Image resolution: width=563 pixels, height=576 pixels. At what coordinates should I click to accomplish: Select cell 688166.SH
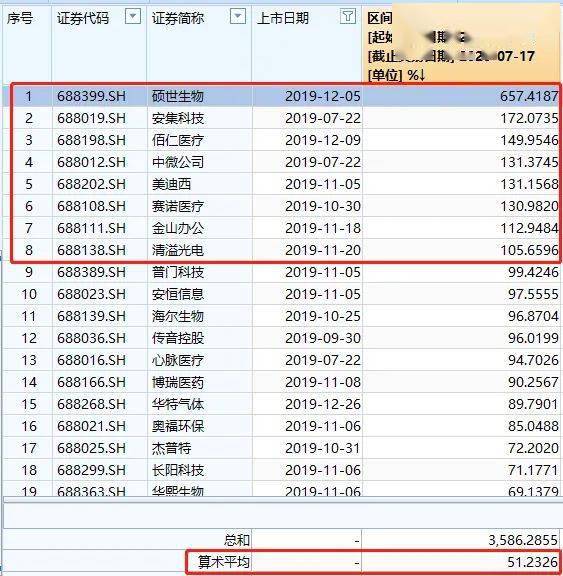pos(91,382)
